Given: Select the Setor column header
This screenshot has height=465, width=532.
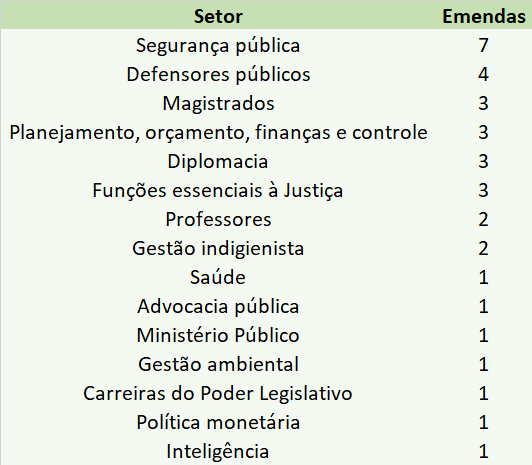Looking at the screenshot, I should pyautogui.click(x=218, y=16).
